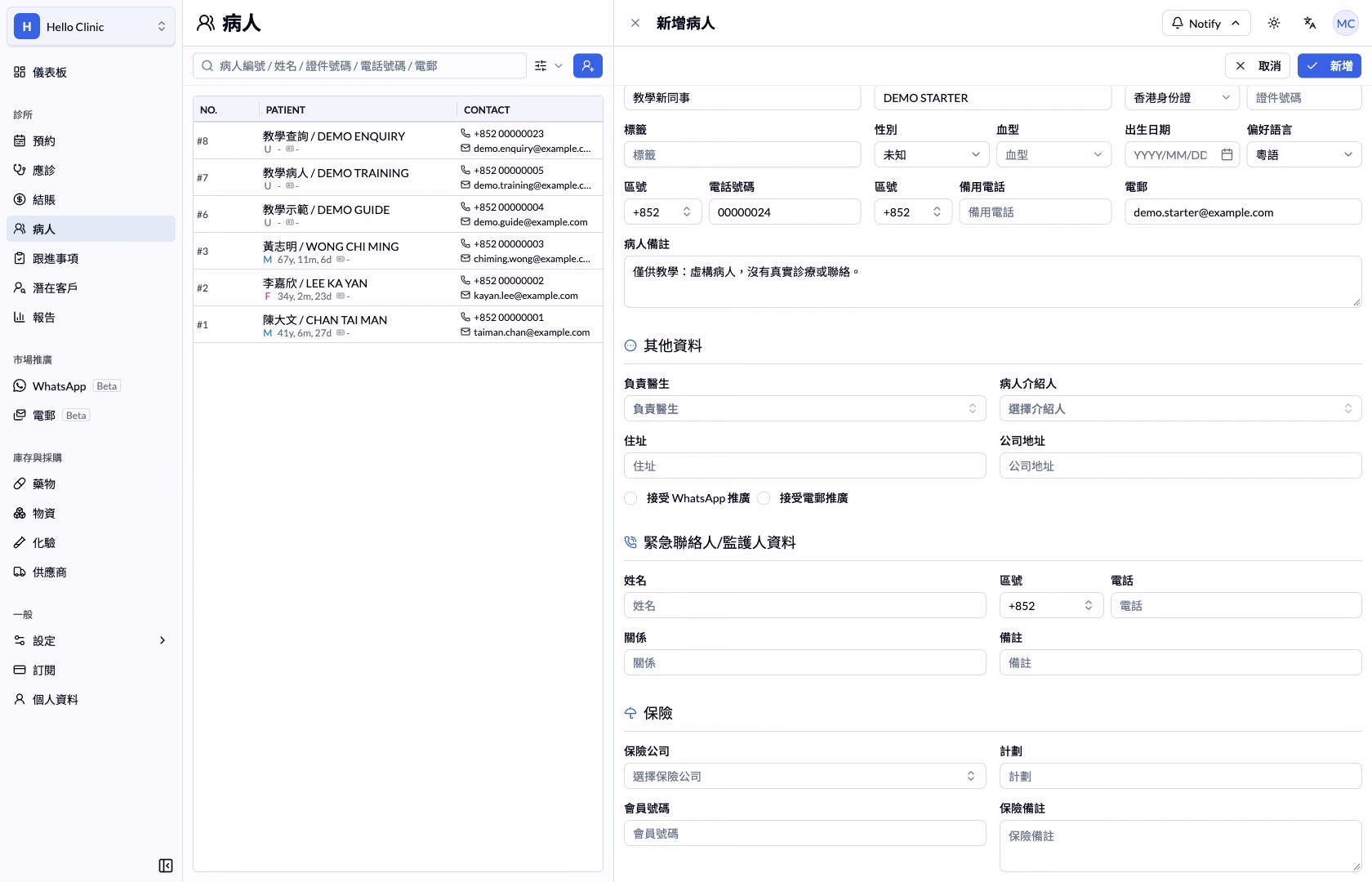The height and width of the screenshot is (882, 1372).
Task: Toggle light/dark theme sun icon
Action: [1273, 23]
